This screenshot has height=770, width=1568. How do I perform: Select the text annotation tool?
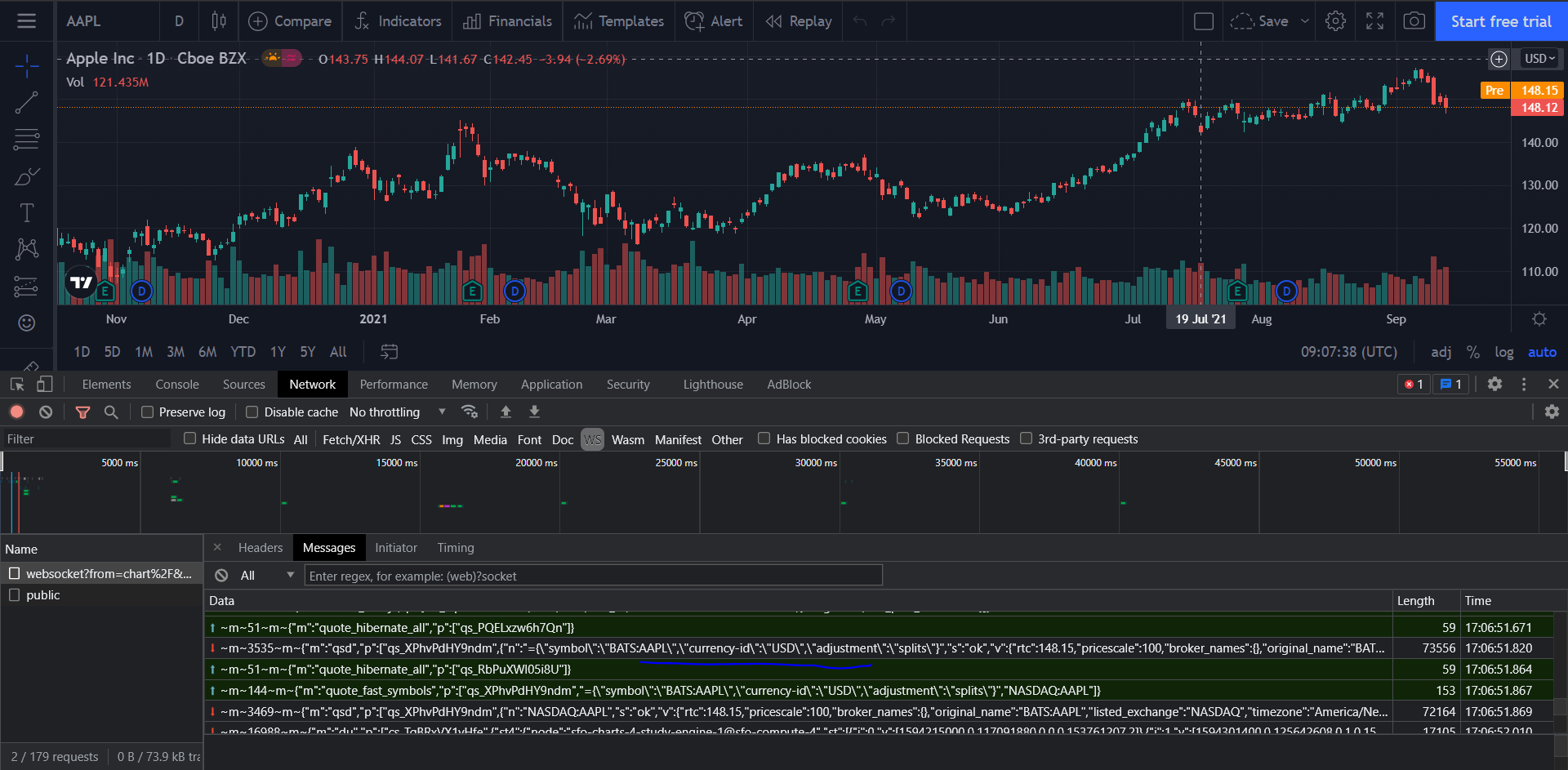click(27, 212)
